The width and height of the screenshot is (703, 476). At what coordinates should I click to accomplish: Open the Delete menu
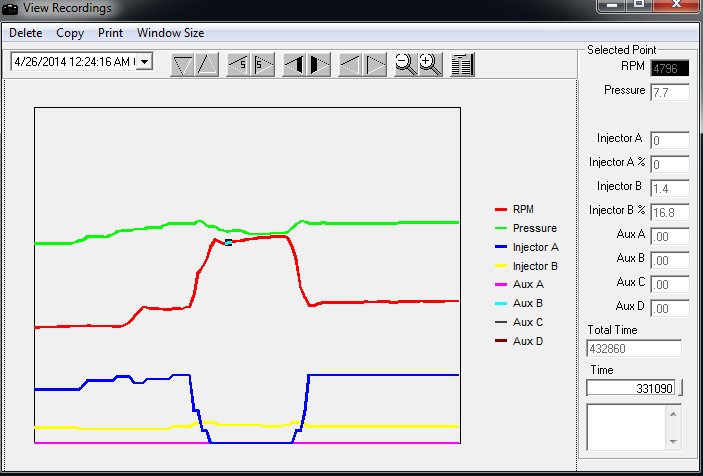(26, 33)
